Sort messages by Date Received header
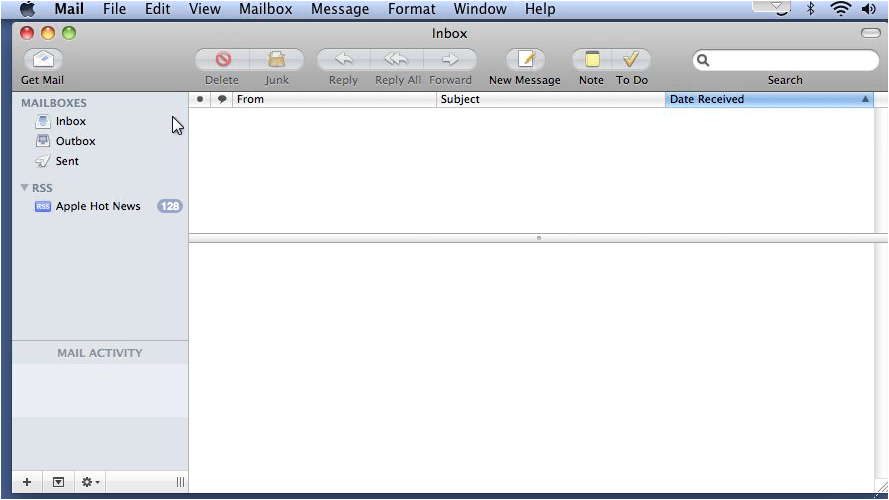This screenshot has height=500, width=889. (769, 99)
